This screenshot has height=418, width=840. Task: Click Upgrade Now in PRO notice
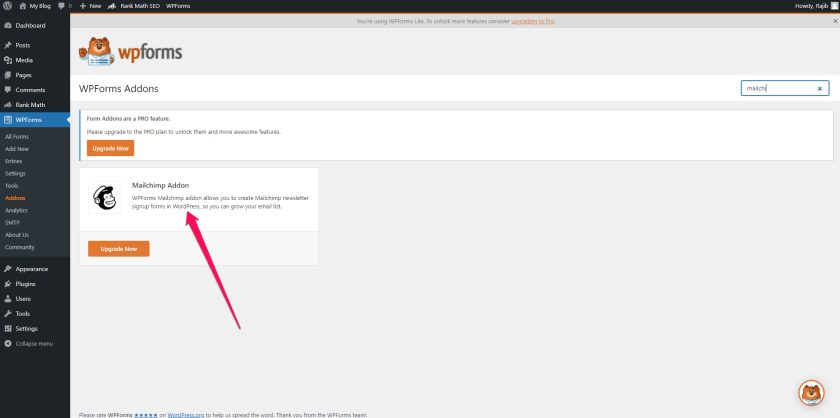[110, 148]
